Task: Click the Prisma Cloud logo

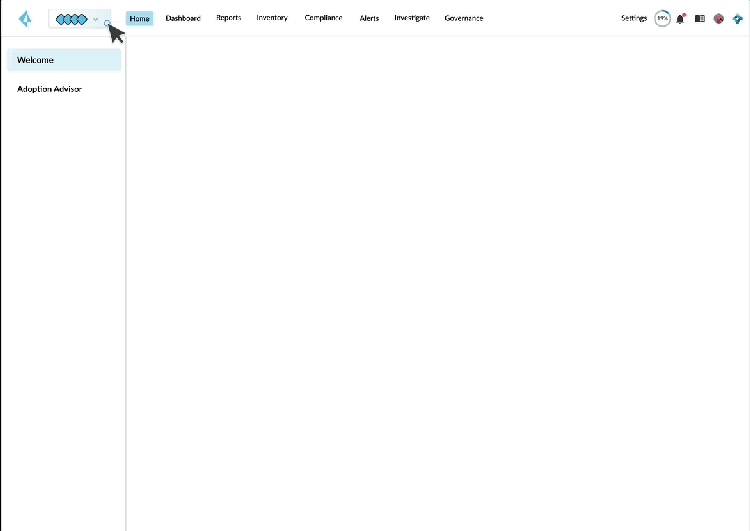Action: pos(24,19)
